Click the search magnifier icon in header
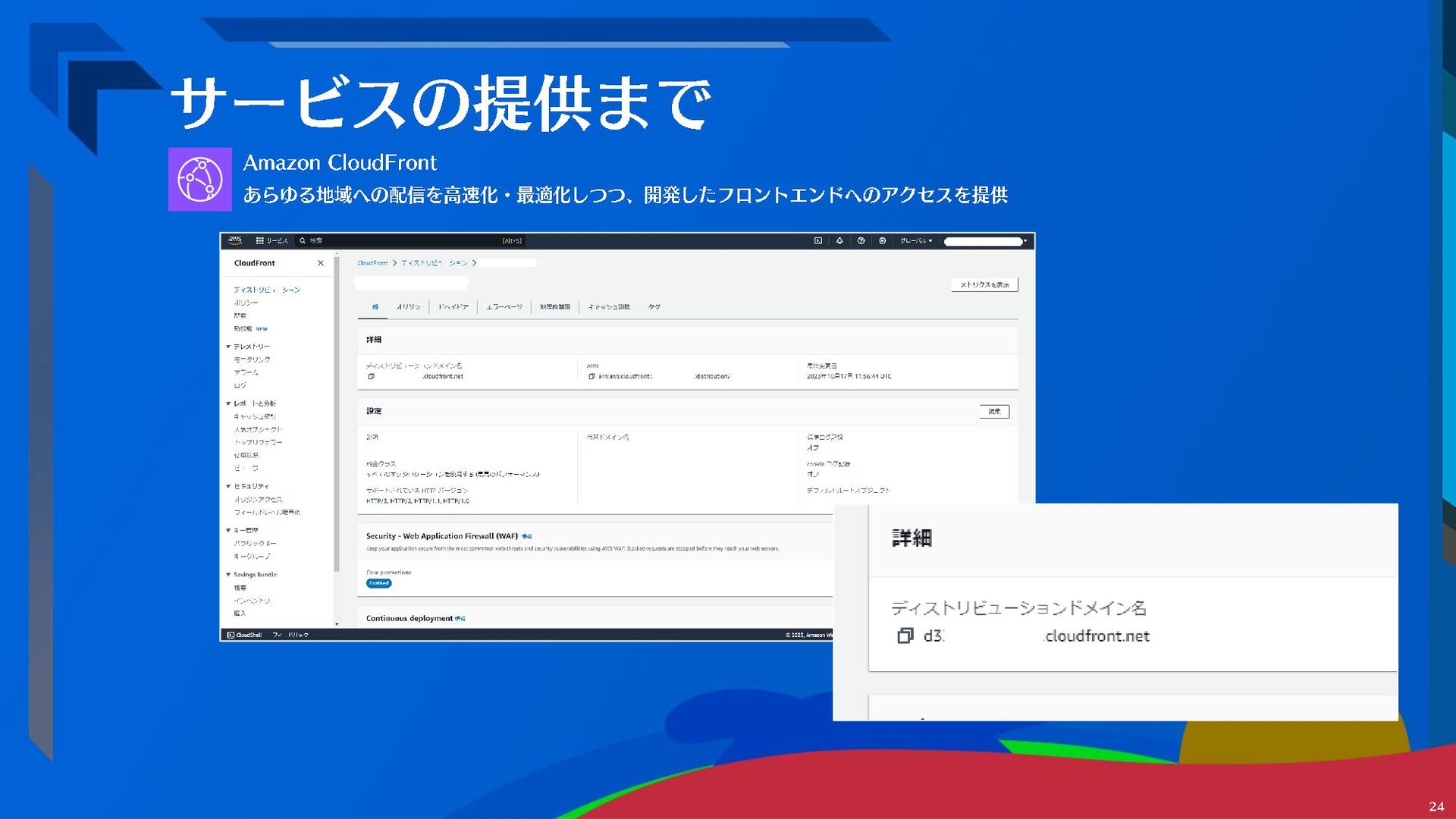The width and height of the screenshot is (1456, 819). [303, 240]
